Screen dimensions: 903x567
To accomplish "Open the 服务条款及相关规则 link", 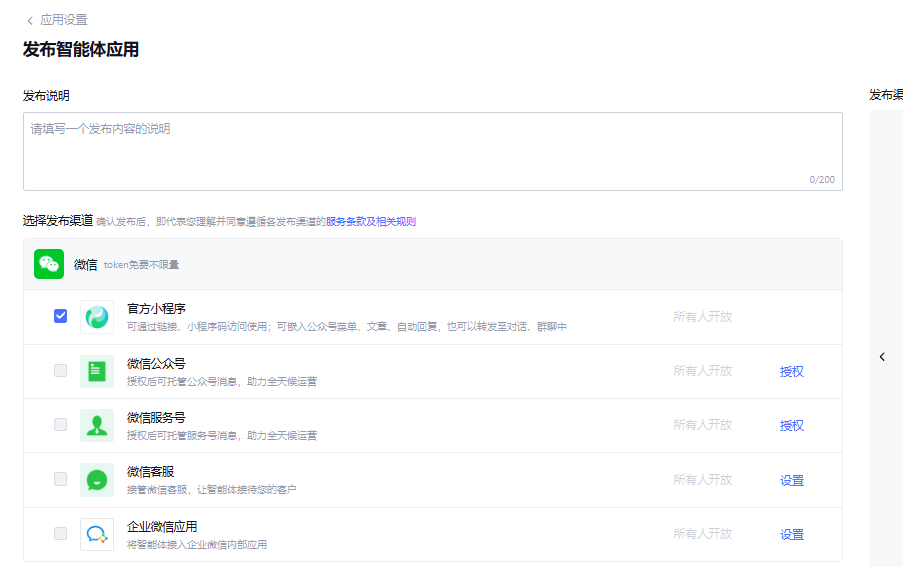I will 371,222.
